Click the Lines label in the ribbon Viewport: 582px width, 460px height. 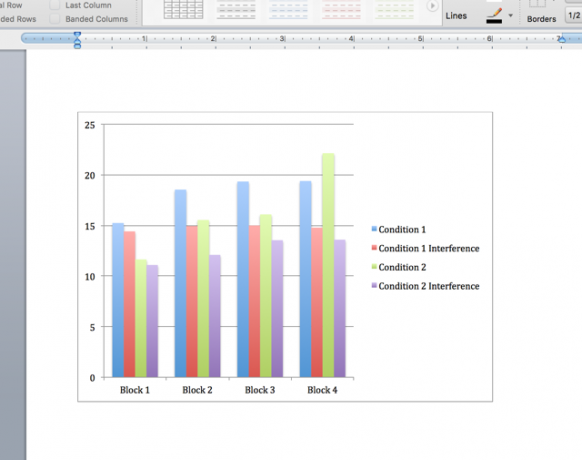(x=456, y=16)
